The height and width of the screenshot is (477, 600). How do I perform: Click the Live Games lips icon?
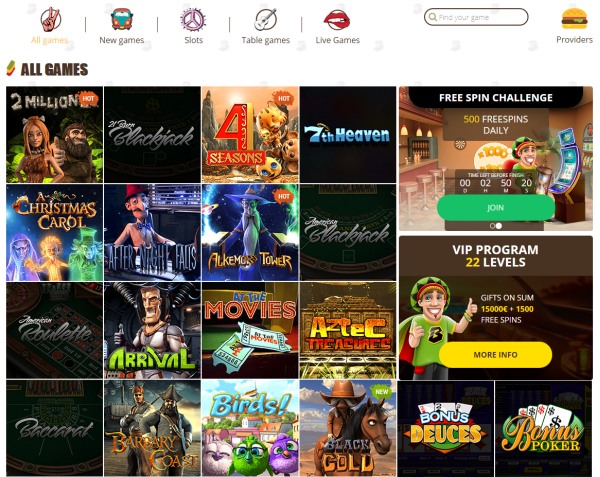337,20
